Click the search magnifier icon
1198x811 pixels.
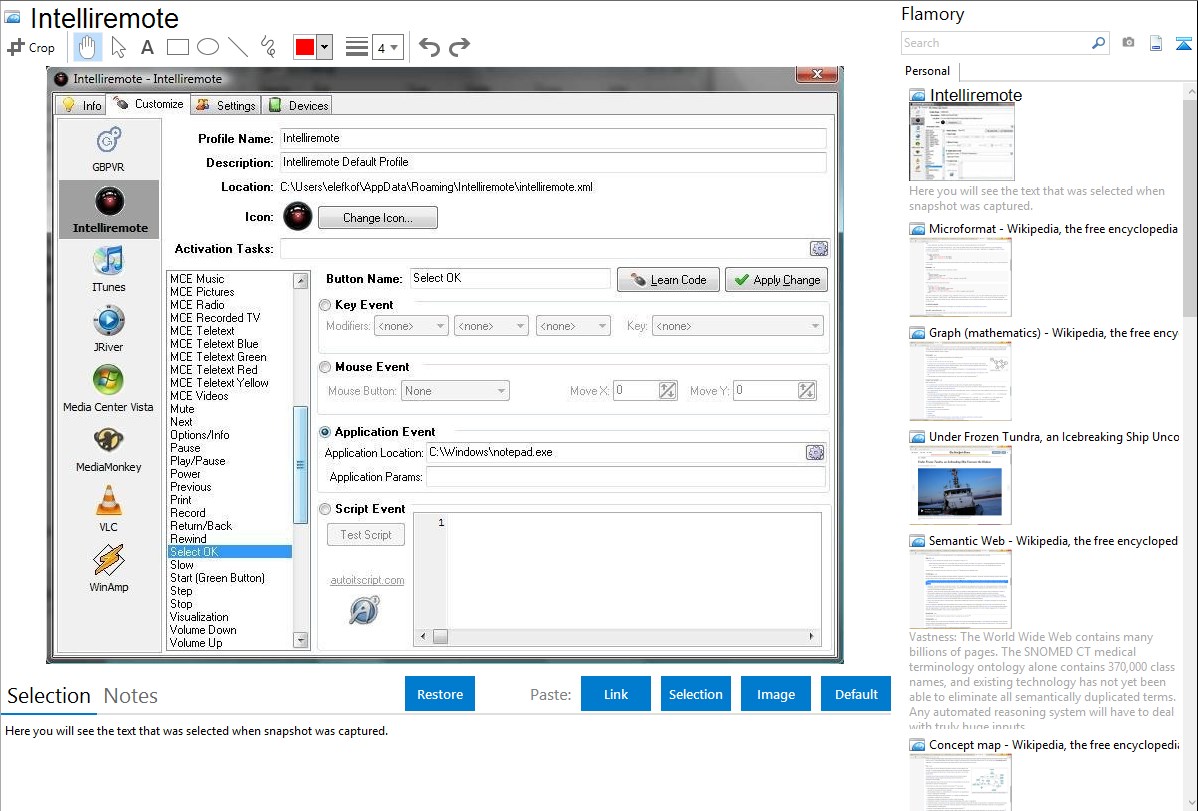(x=1098, y=43)
